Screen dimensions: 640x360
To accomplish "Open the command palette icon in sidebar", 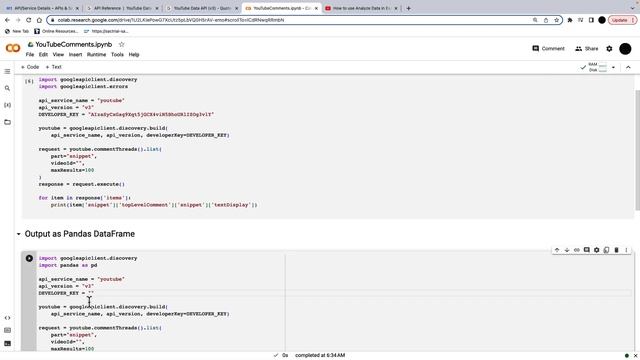I will point(7,330).
